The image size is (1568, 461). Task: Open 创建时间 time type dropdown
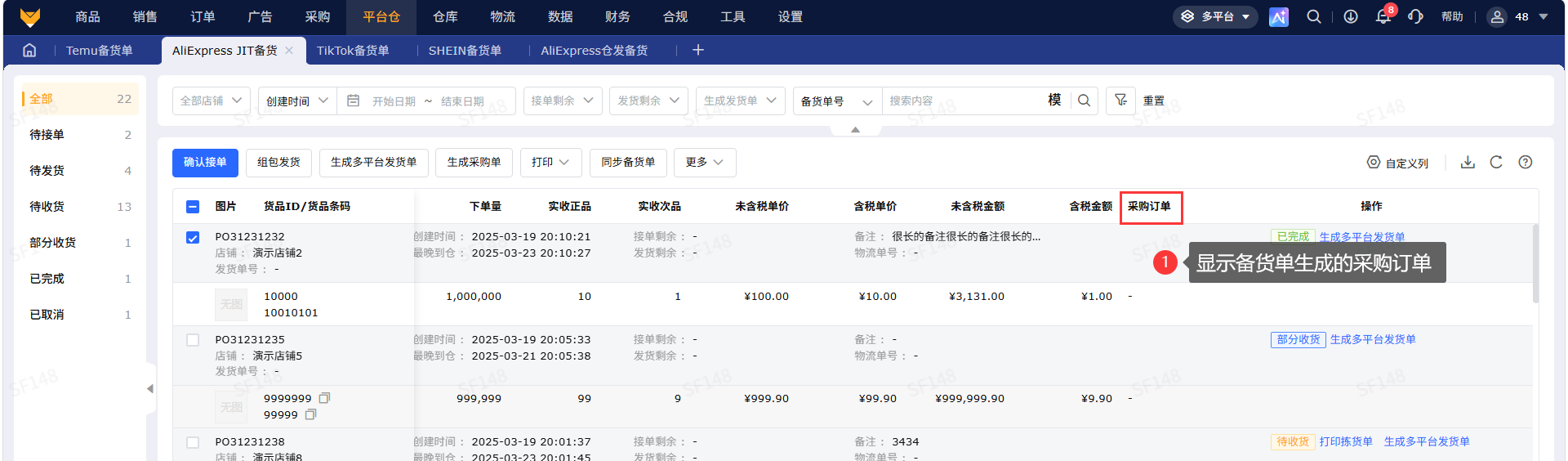point(297,101)
